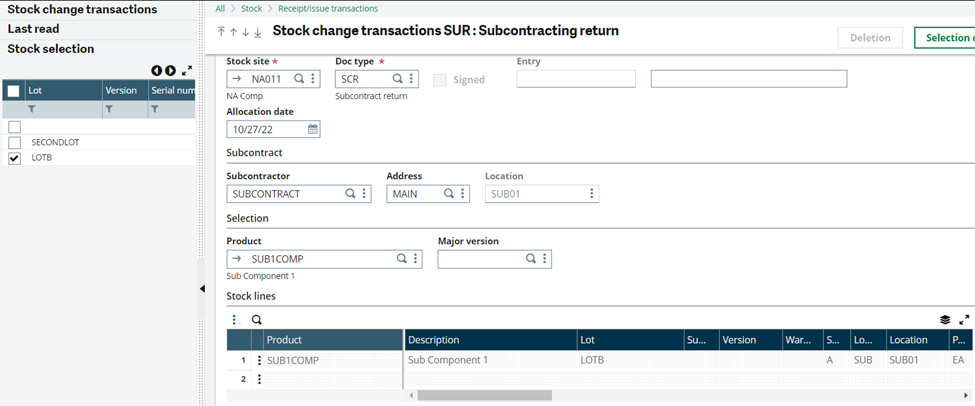Click the search icon above Stock lines grid

click(x=257, y=320)
